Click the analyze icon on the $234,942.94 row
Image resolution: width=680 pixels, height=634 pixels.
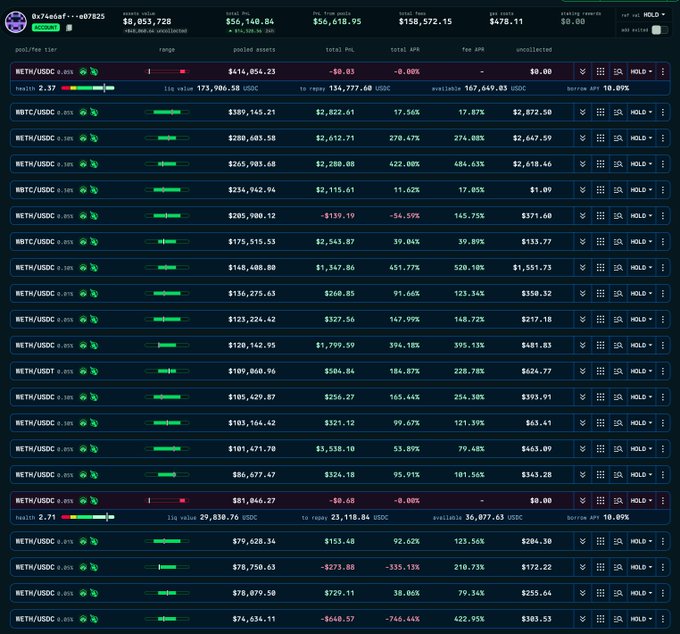618,190
